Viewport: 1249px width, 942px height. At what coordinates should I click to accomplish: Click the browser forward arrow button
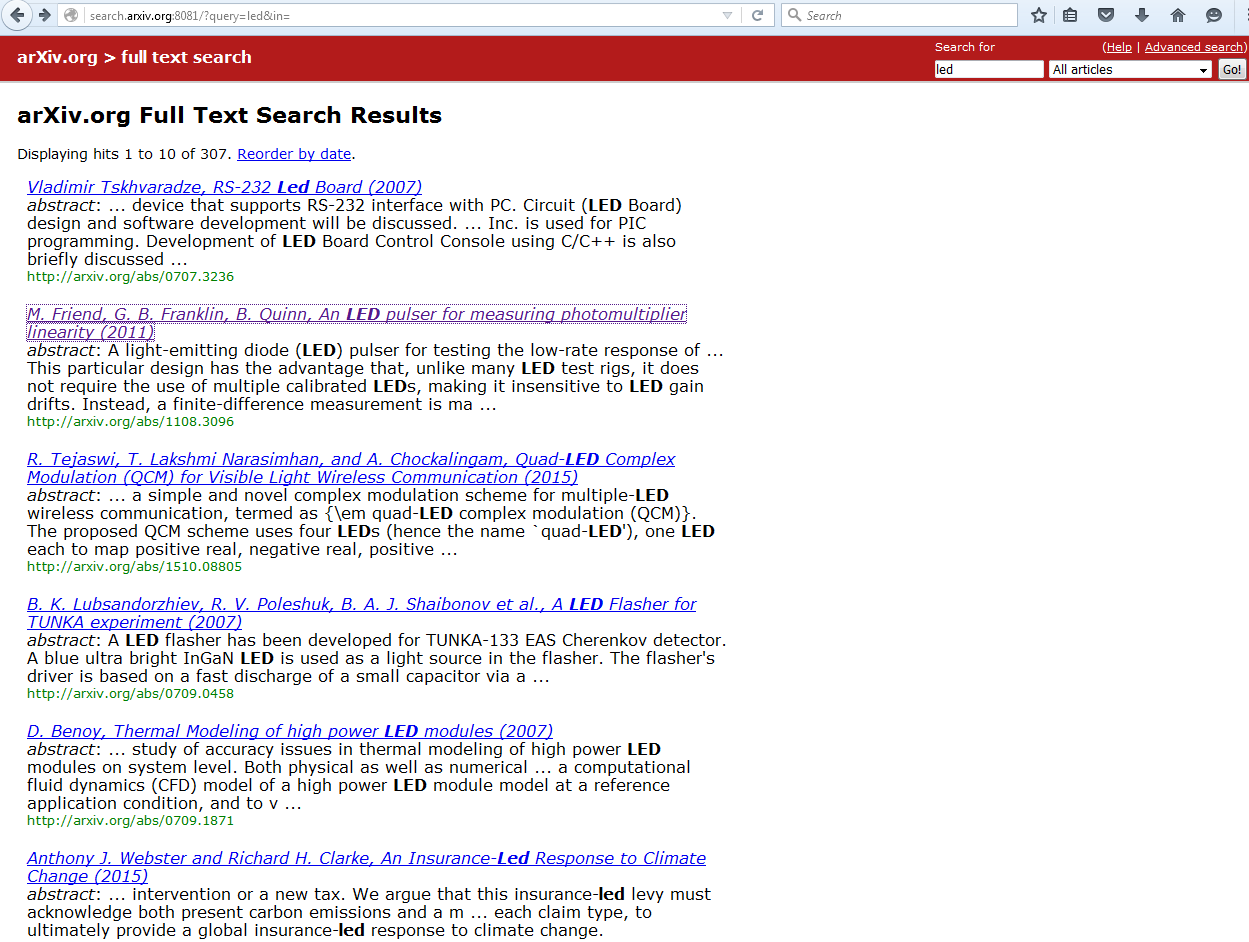[x=44, y=15]
